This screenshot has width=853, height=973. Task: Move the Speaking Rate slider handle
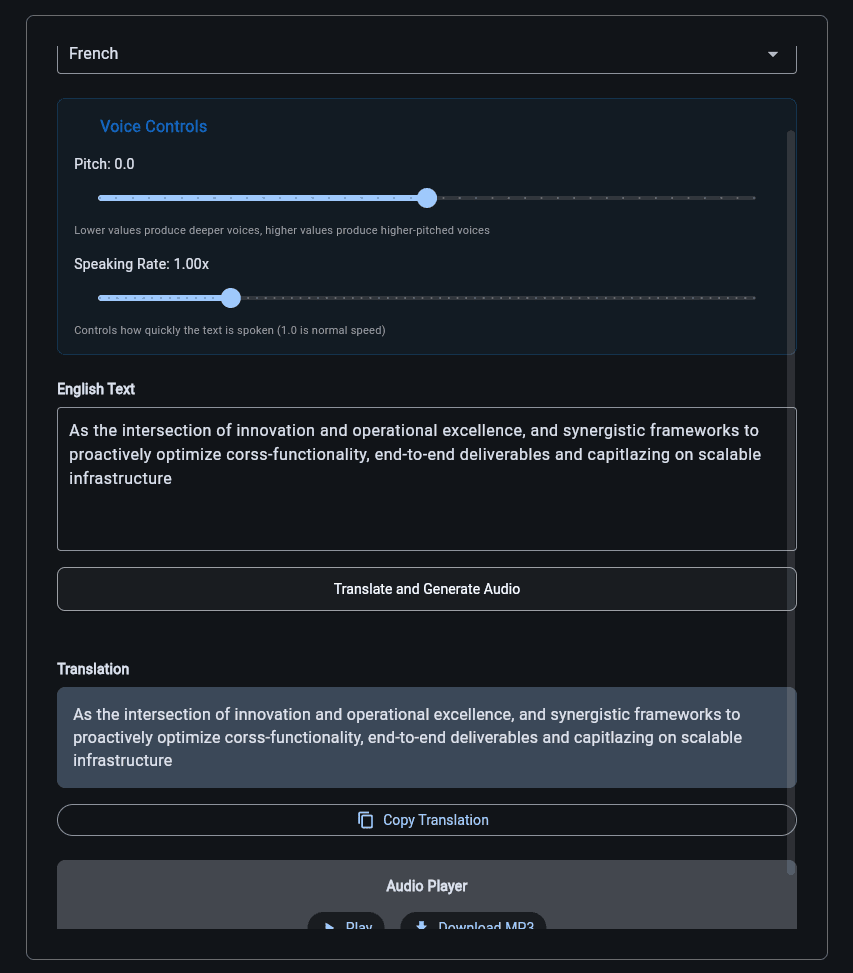pos(231,297)
